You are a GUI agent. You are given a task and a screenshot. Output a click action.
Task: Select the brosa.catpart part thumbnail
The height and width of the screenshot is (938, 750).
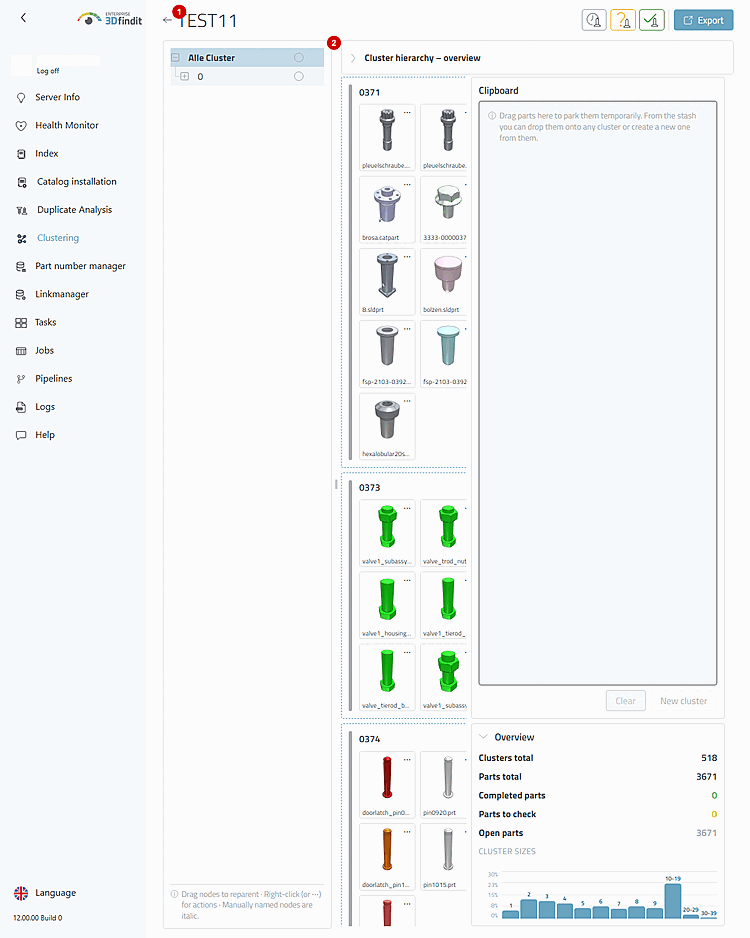pyautogui.click(x=387, y=209)
